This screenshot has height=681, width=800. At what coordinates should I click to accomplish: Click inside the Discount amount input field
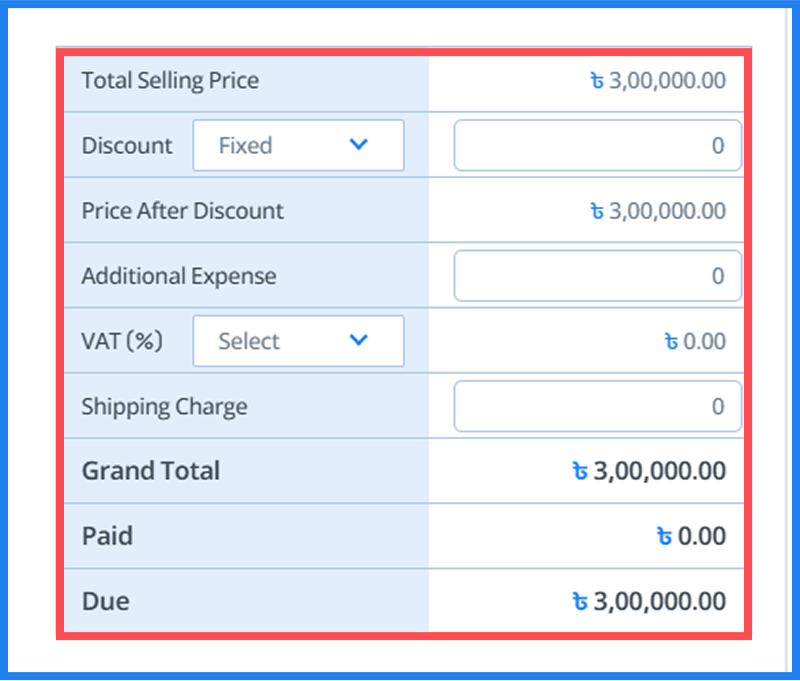click(x=597, y=145)
